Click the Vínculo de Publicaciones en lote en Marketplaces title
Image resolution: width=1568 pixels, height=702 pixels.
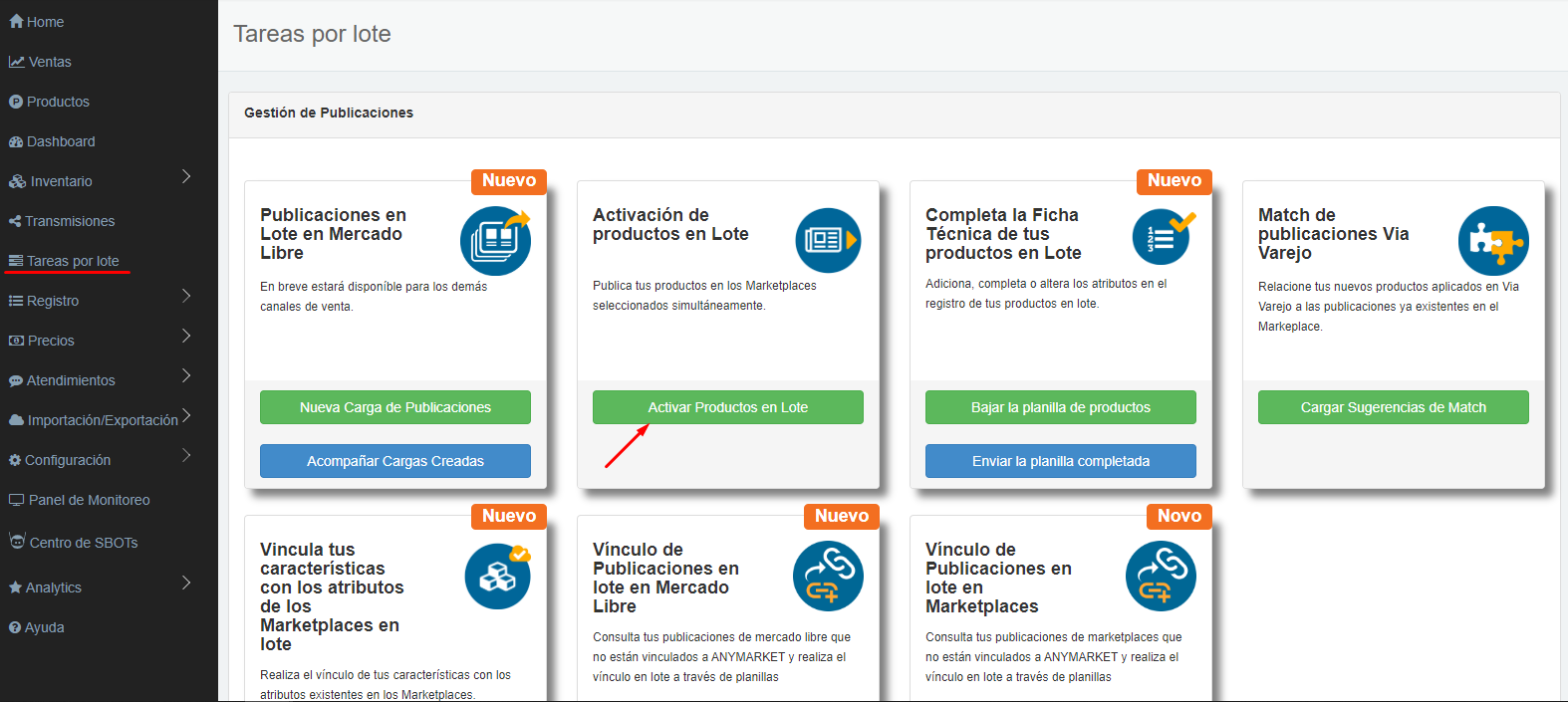coord(998,578)
